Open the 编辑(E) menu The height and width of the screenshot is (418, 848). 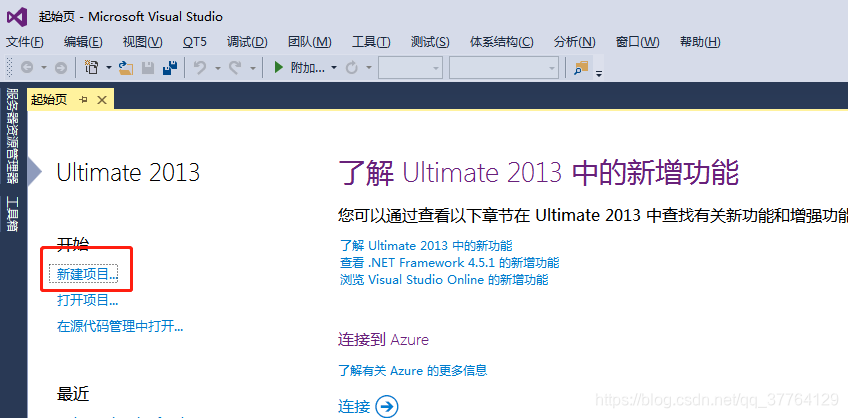83,42
